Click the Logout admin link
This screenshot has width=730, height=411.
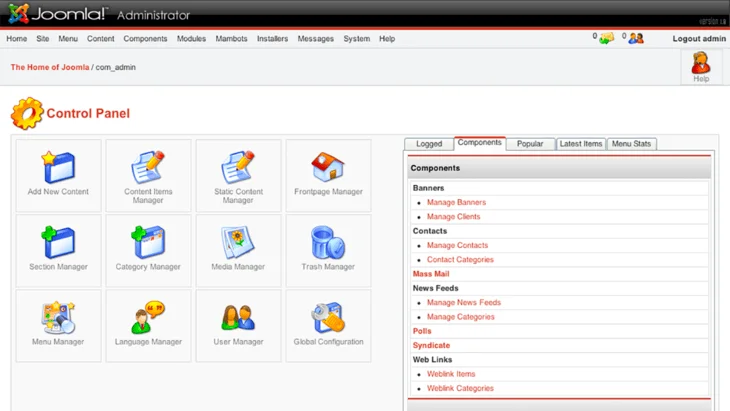[x=699, y=39]
